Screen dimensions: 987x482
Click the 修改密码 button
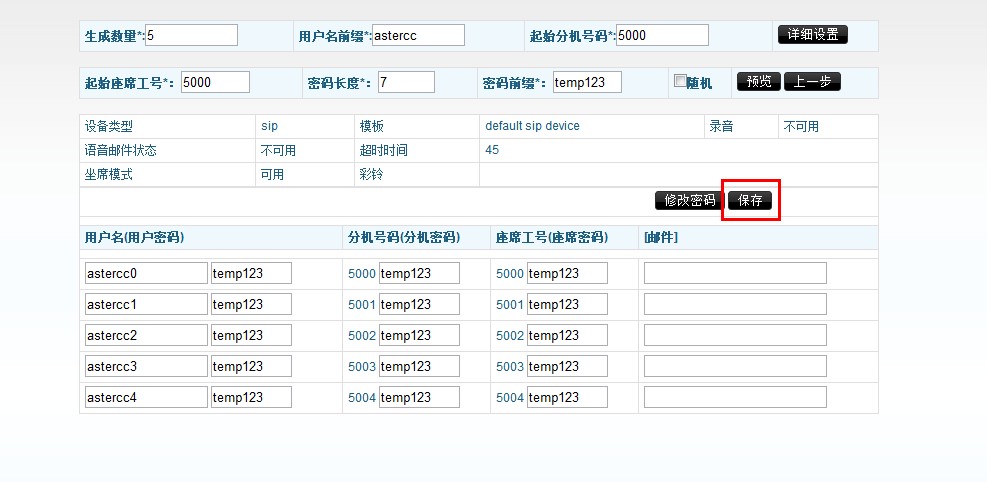pos(690,200)
